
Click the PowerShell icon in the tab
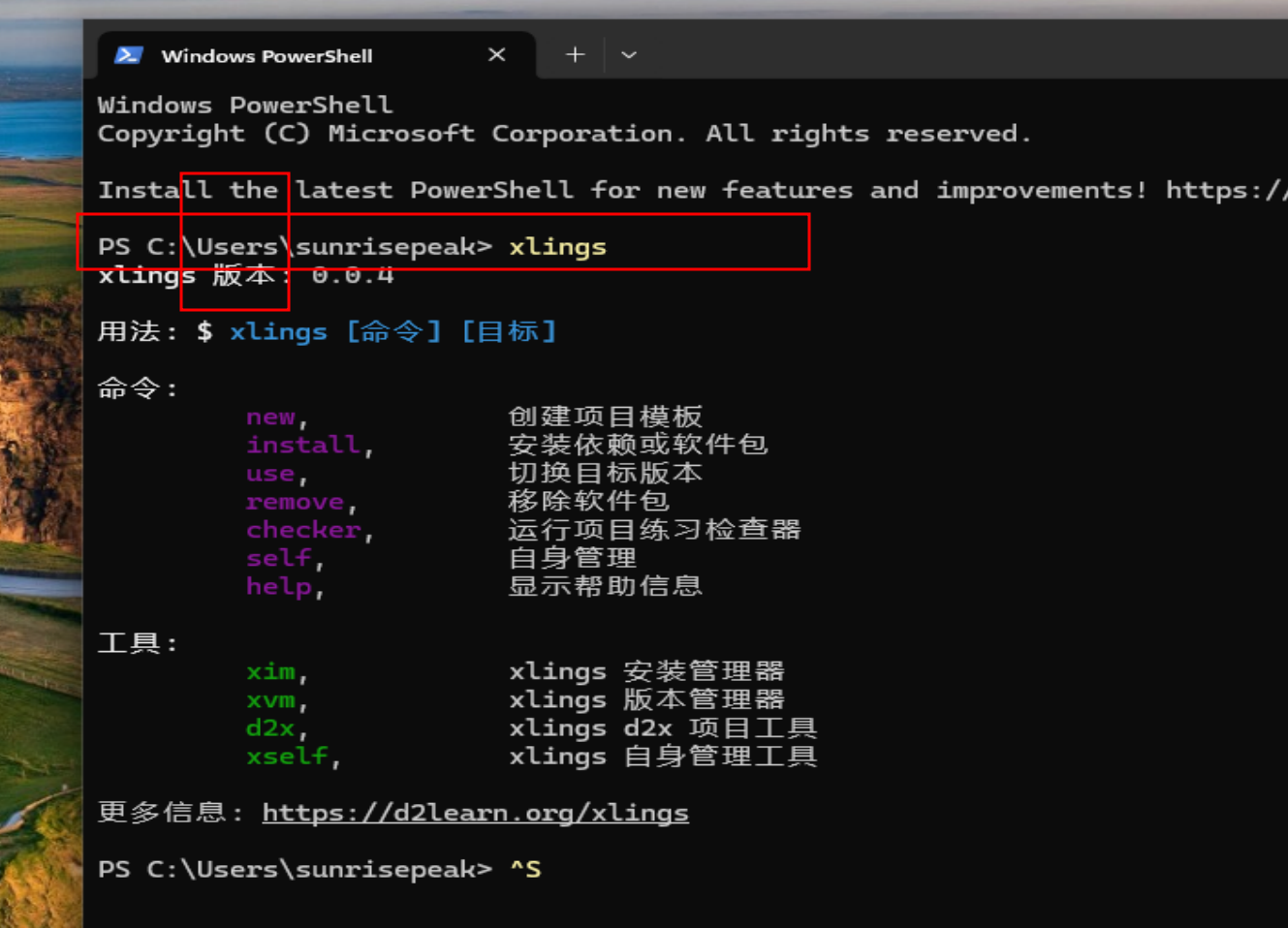tap(128, 55)
